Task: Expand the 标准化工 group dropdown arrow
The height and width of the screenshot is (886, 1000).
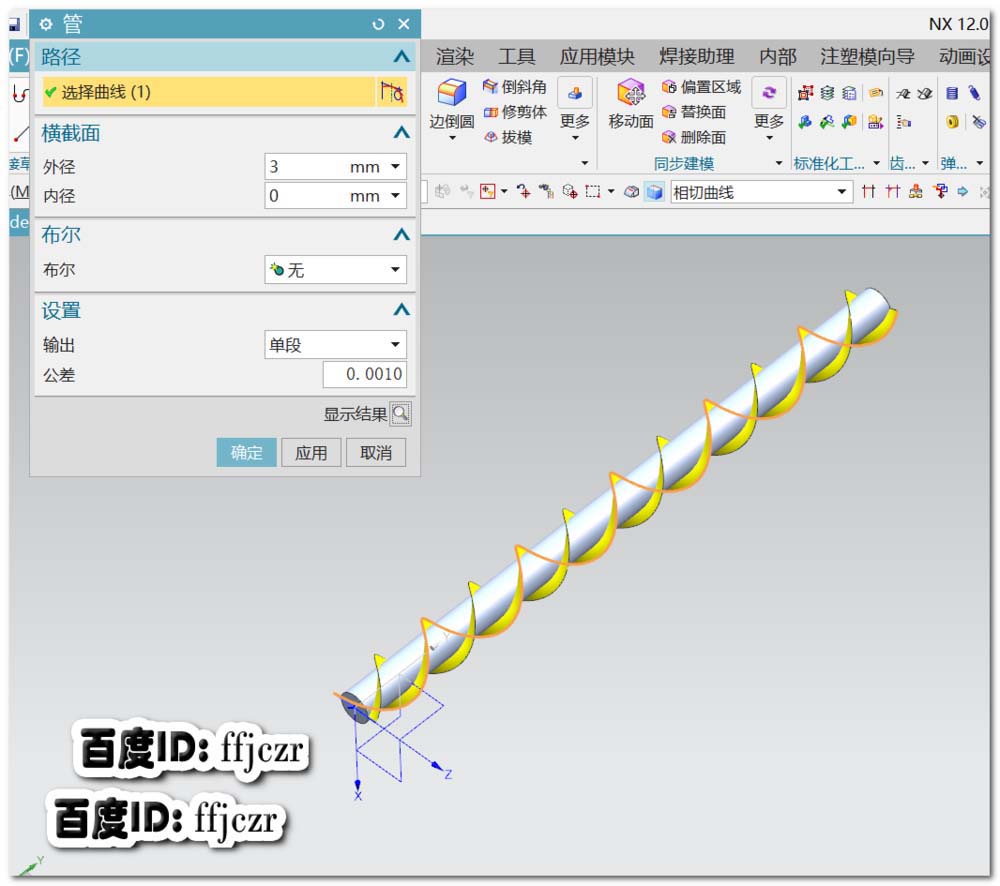Action: point(876,163)
